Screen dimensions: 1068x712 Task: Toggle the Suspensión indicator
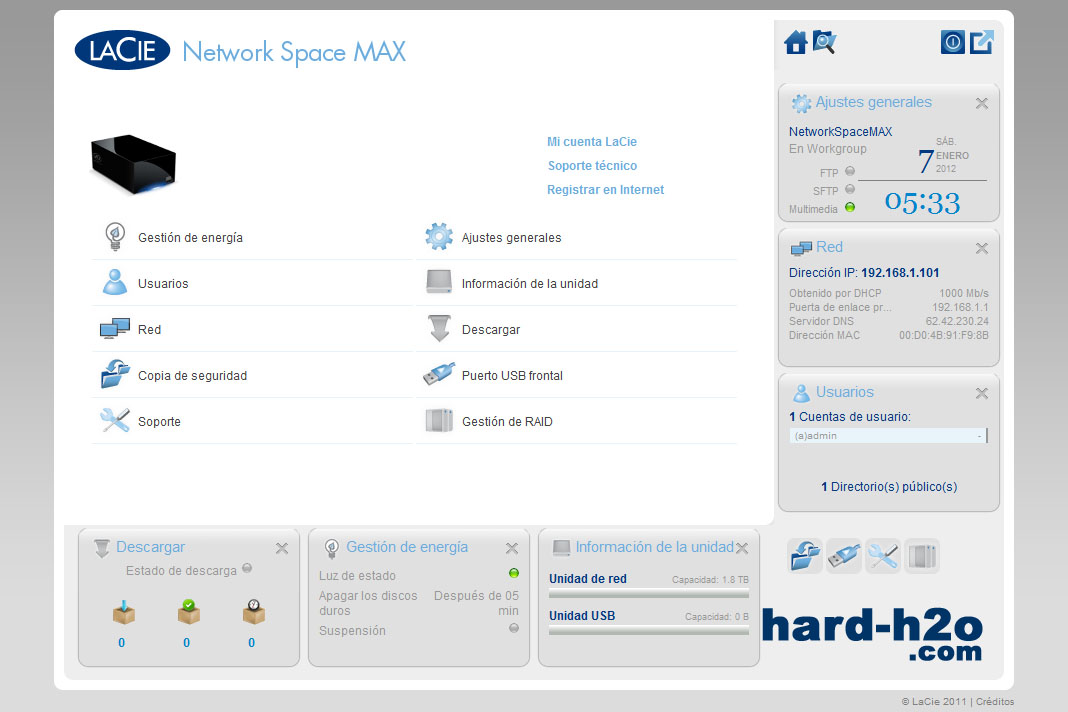coord(514,628)
